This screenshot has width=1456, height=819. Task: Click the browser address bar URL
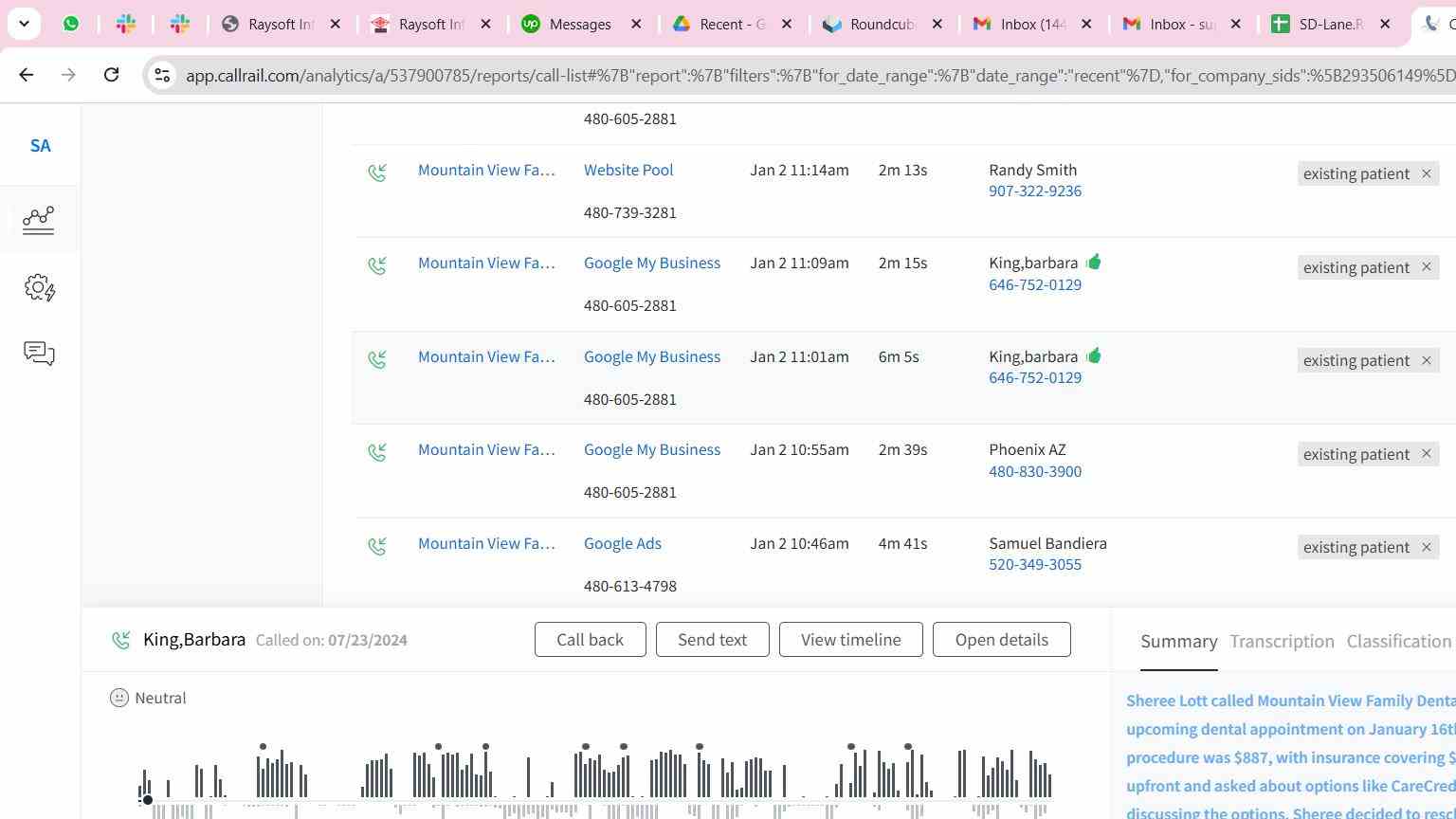click(x=819, y=75)
